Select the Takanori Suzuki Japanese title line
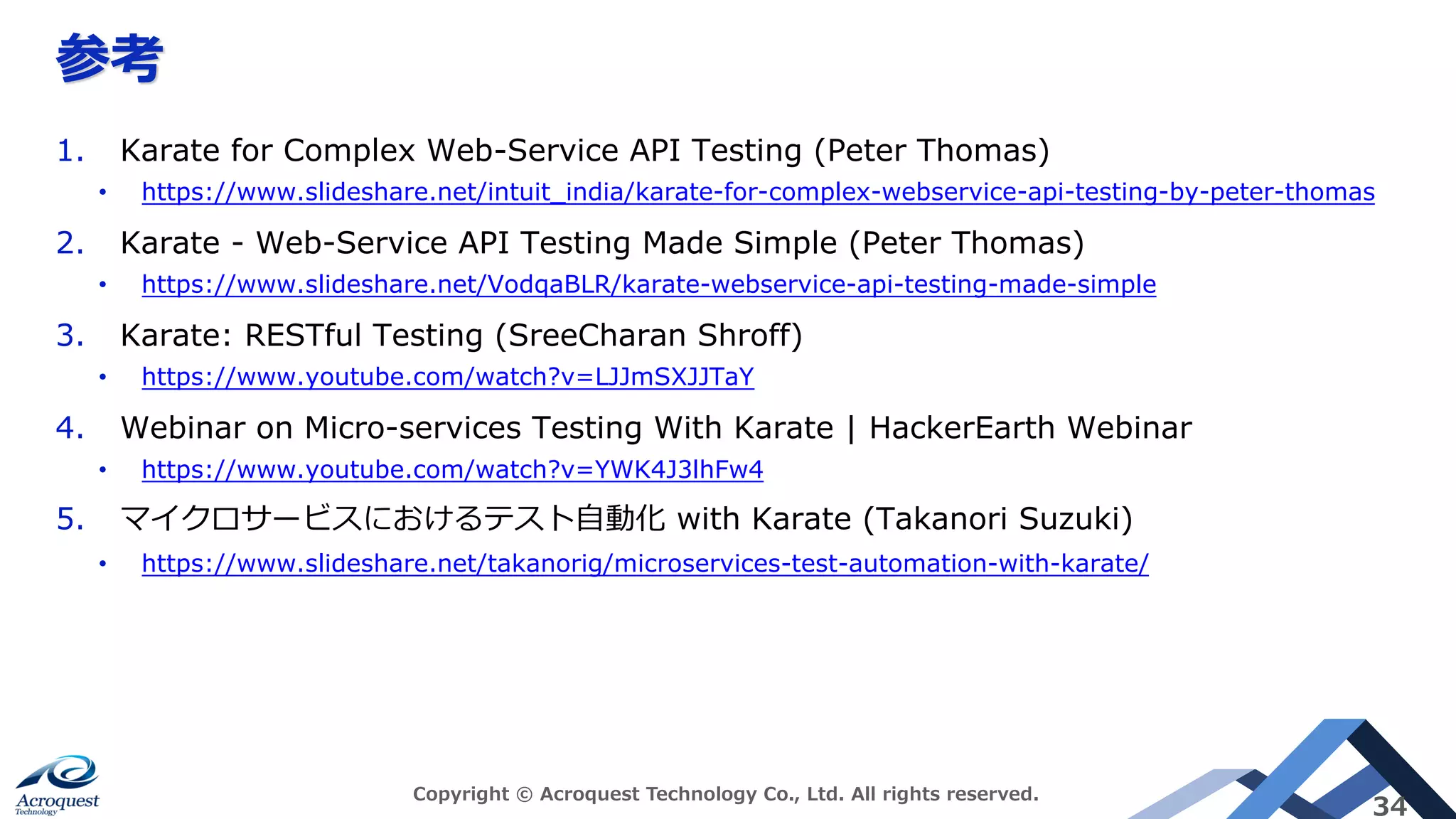This screenshot has width=1456, height=819. 626,519
